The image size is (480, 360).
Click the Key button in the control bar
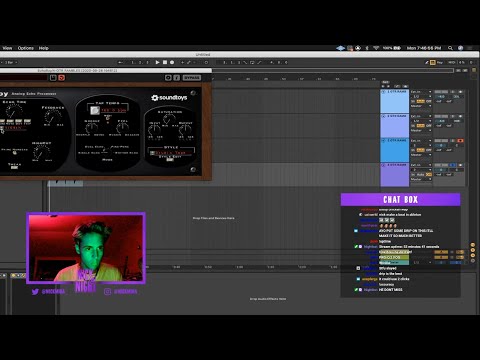[440, 62]
